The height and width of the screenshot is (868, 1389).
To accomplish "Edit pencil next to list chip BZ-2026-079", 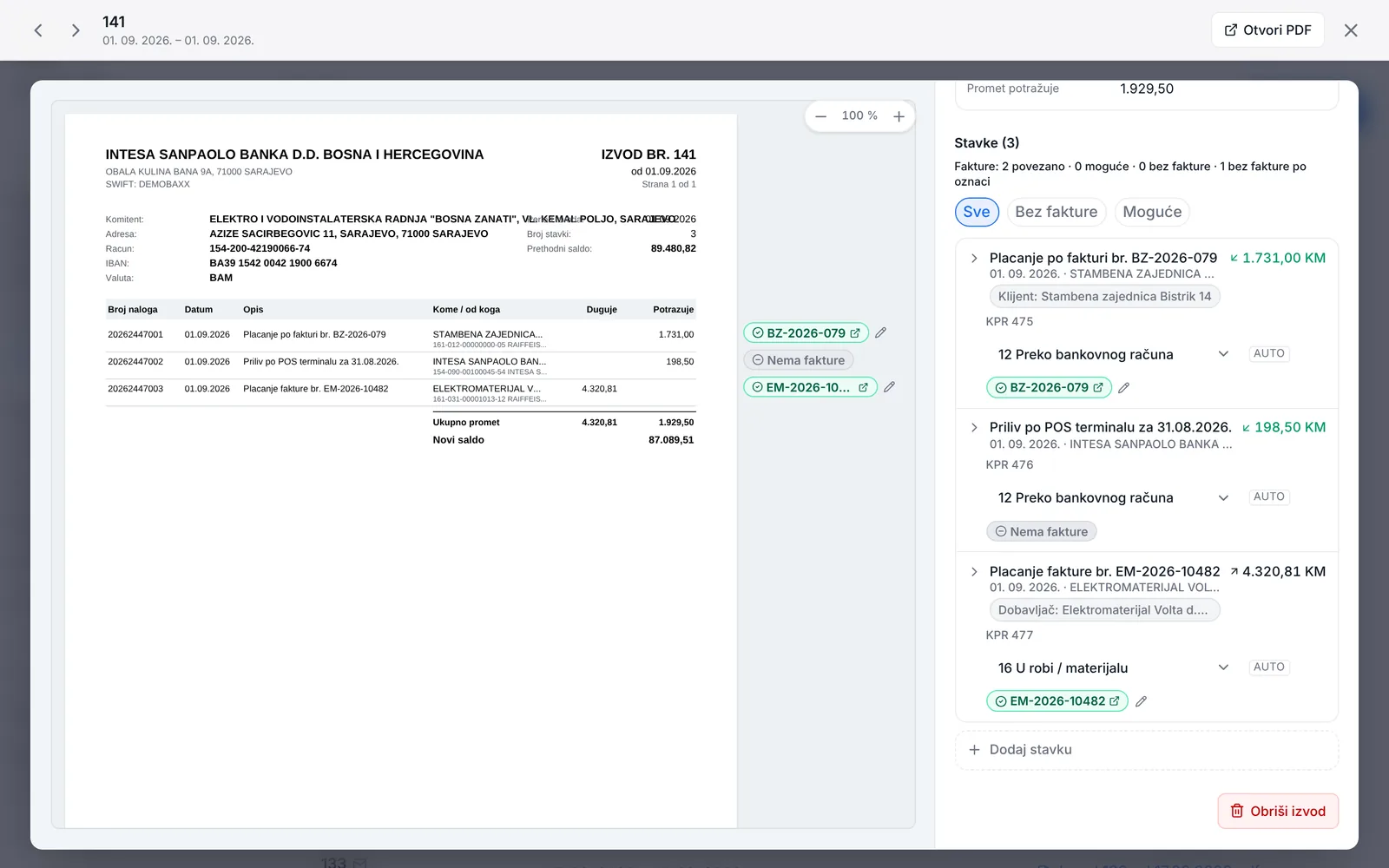I will point(1123,388).
